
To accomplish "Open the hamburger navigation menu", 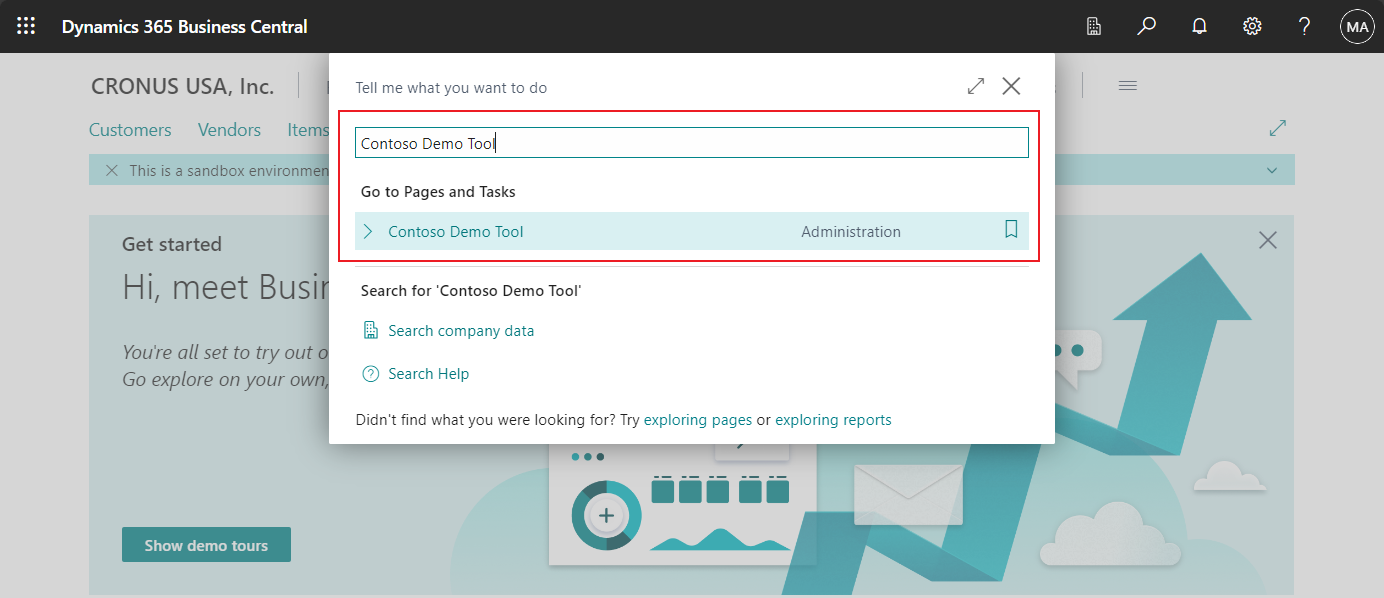I will click(1127, 86).
